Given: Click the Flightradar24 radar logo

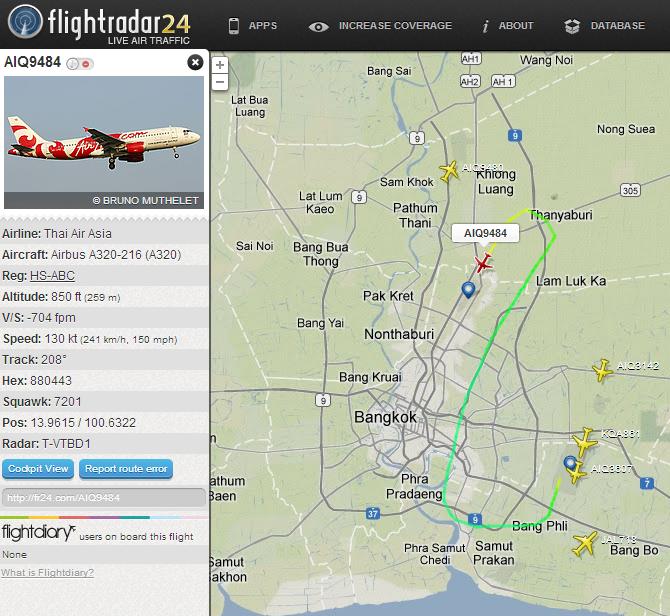Looking at the screenshot, I should (x=25, y=22).
